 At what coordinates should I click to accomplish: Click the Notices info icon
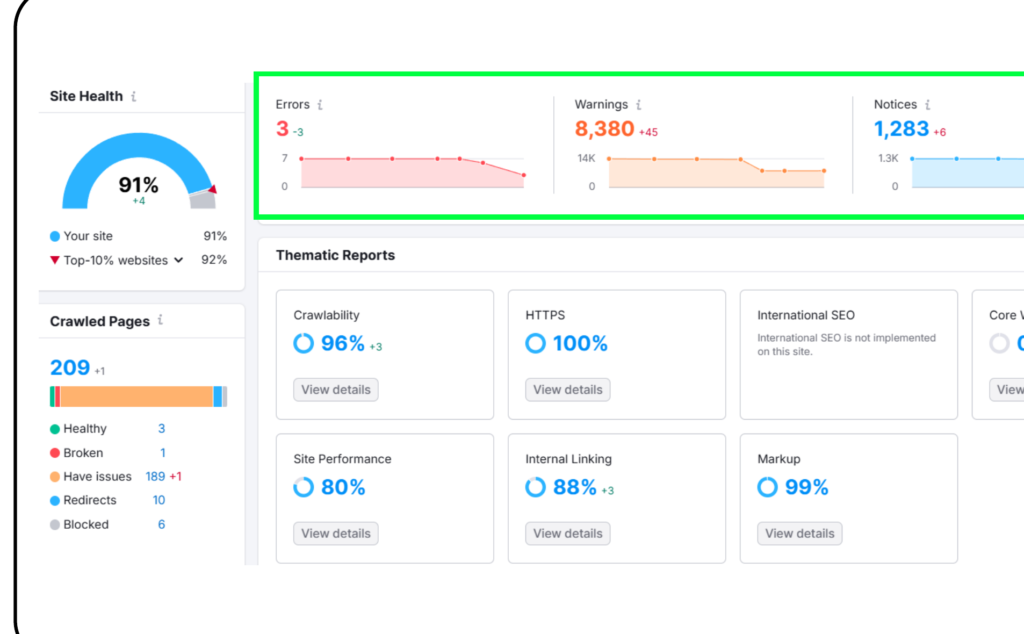[x=927, y=104]
